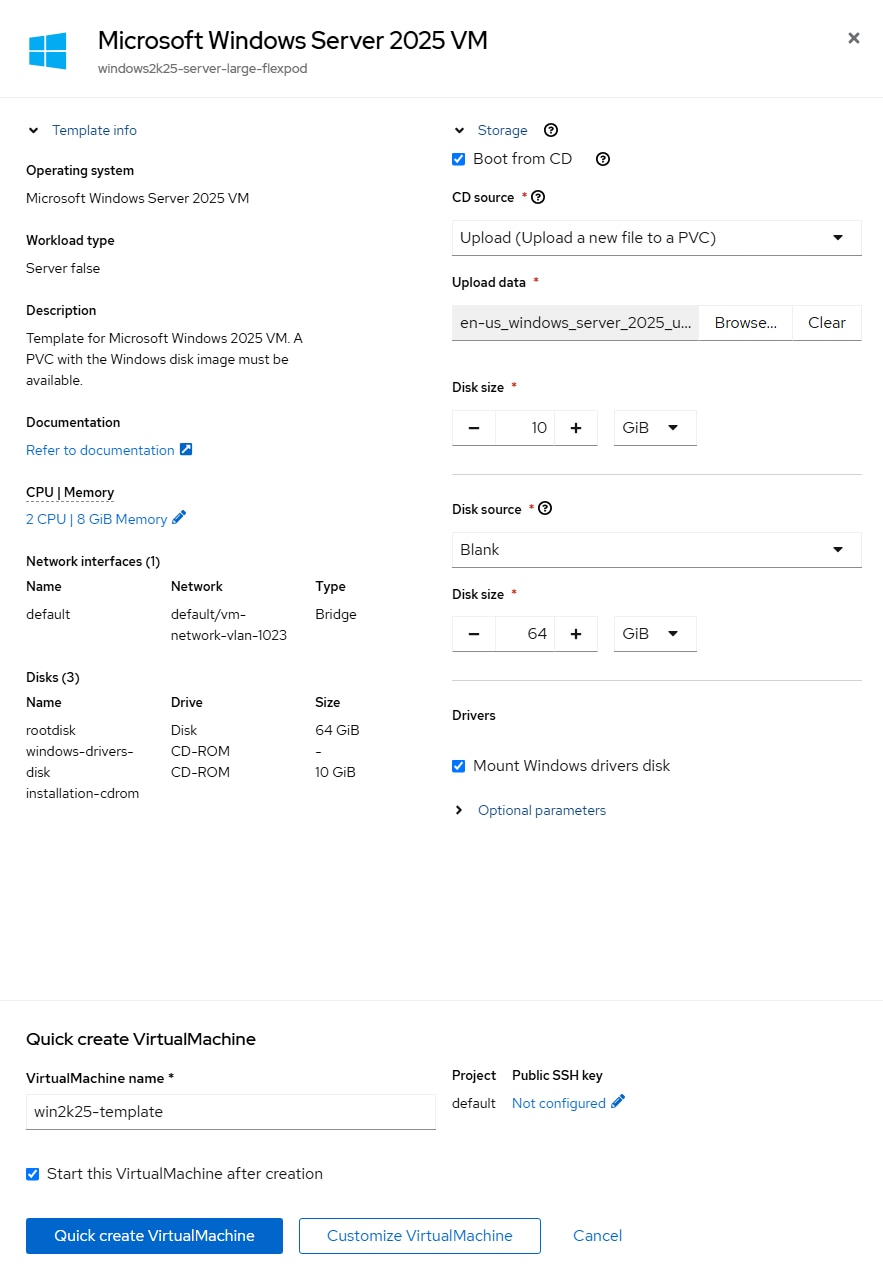
Task: Browse for an upload data file
Action: [744, 322]
